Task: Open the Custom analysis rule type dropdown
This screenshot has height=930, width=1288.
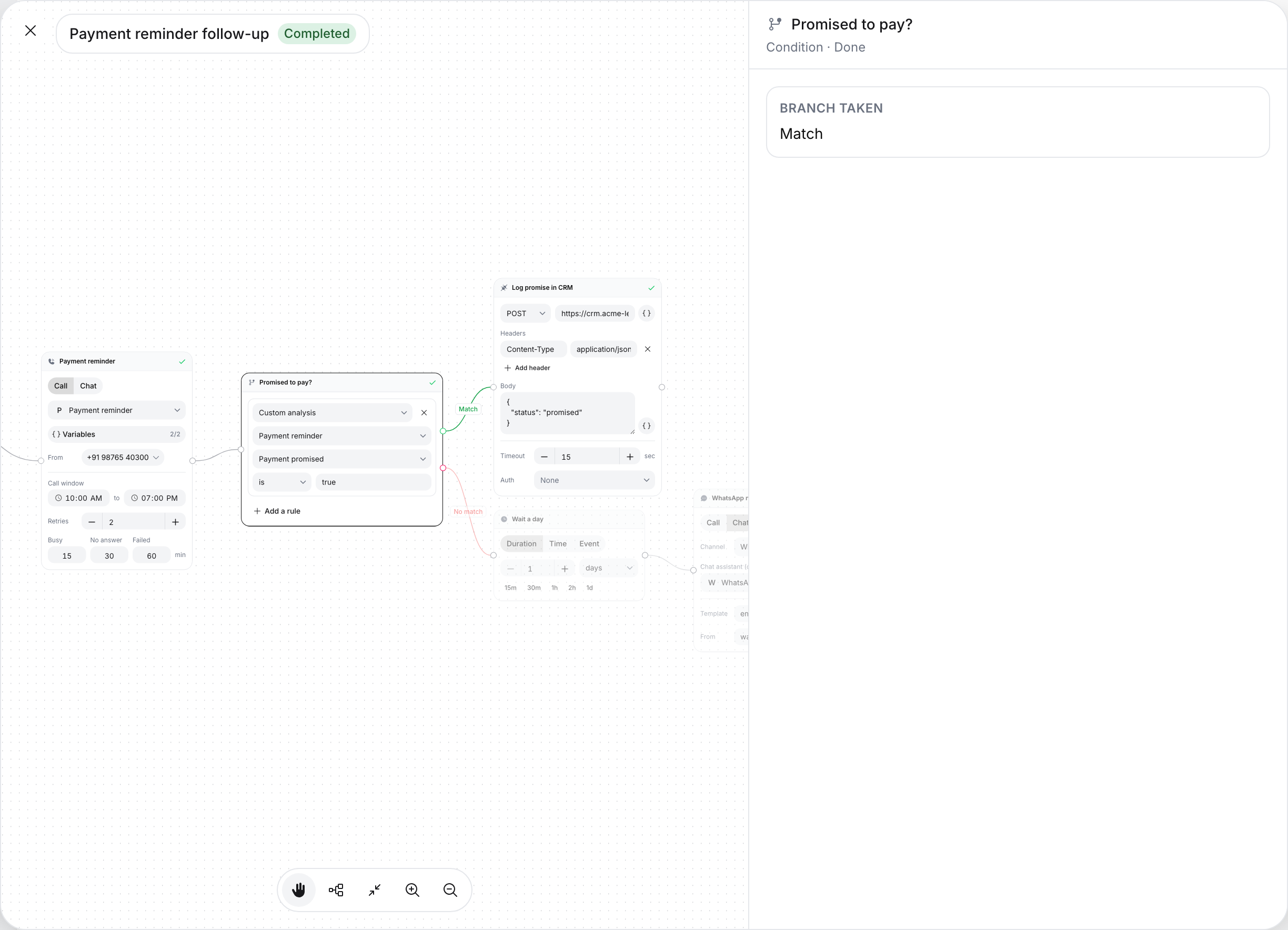Action: pyautogui.click(x=333, y=413)
